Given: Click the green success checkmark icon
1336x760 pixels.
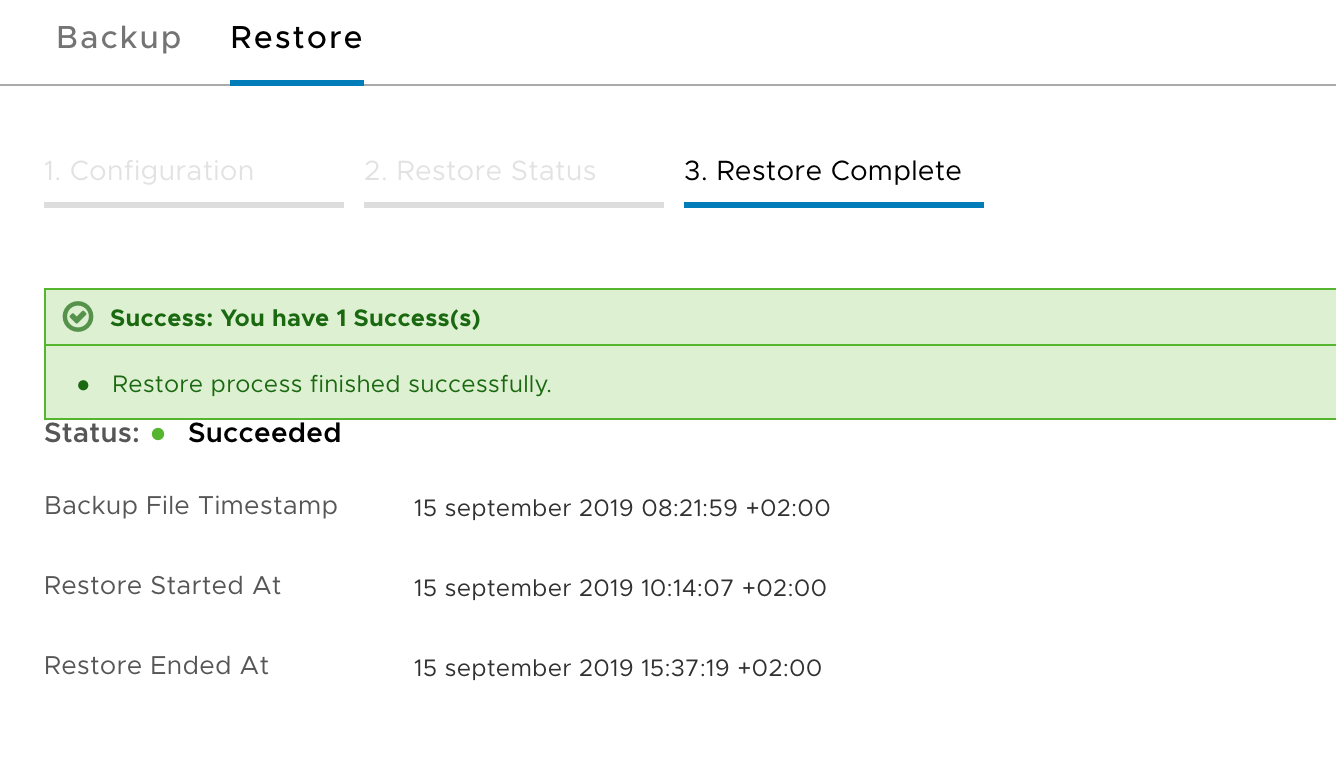Looking at the screenshot, I should 78,318.
